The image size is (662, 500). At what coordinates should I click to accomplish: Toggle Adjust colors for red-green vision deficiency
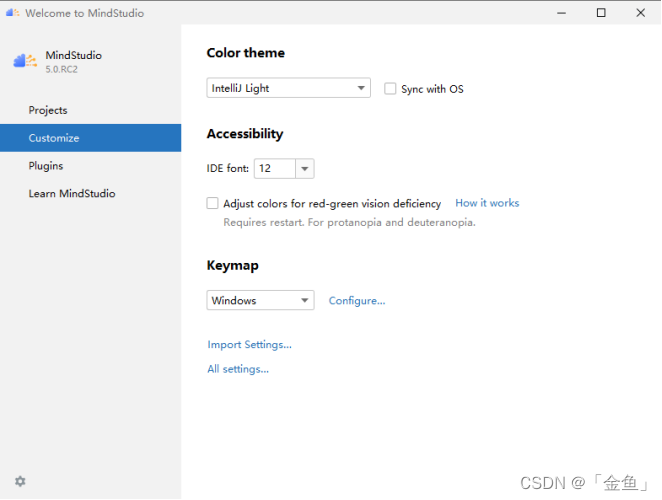pyautogui.click(x=212, y=204)
